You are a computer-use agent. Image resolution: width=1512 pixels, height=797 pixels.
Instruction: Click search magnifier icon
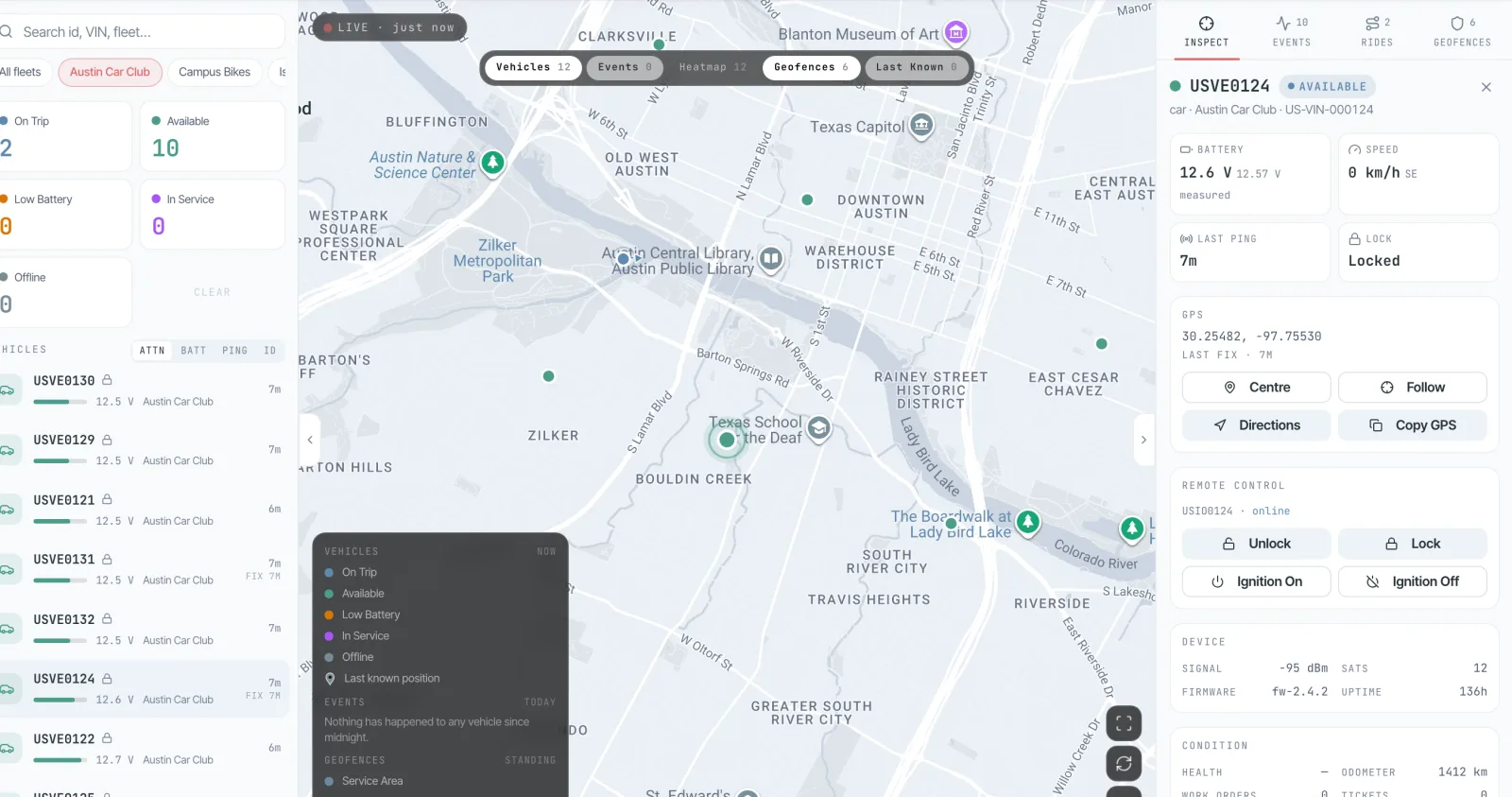coord(6,32)
